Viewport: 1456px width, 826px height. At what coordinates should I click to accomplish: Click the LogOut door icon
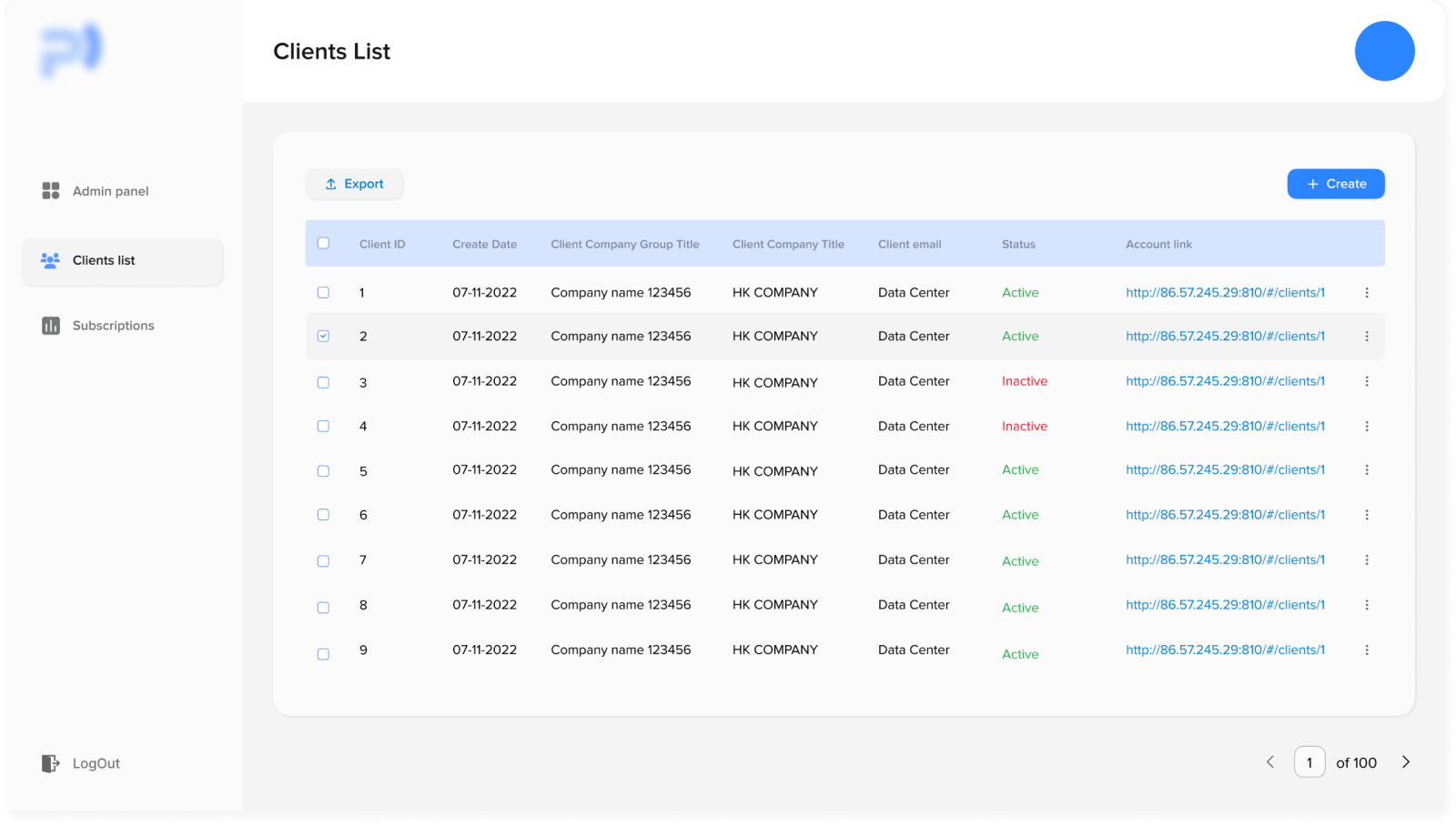tap(51, 763)
